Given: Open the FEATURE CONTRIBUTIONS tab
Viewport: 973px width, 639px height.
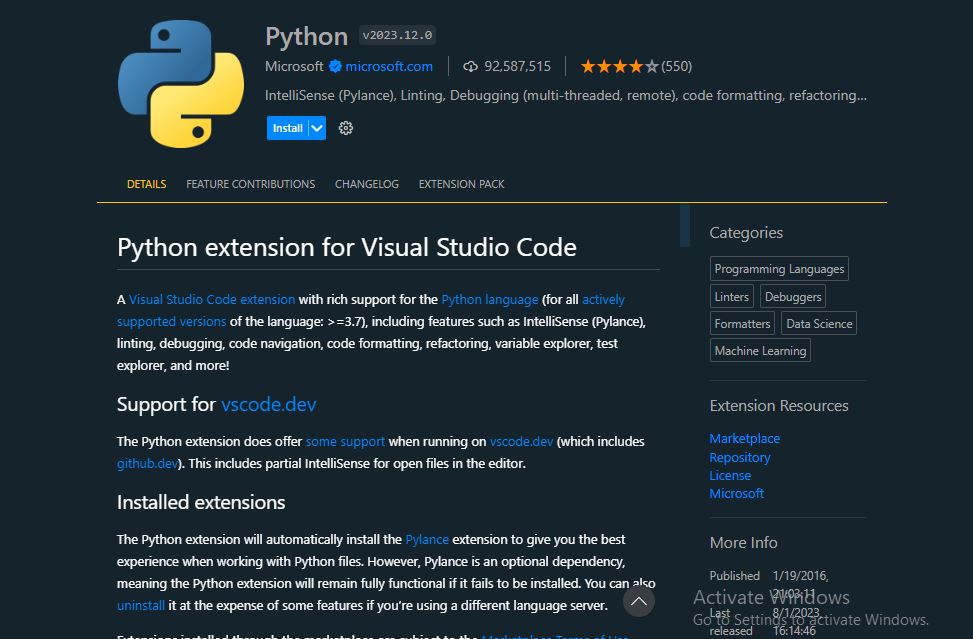Looking at the screenshot, I should point(250,184).
